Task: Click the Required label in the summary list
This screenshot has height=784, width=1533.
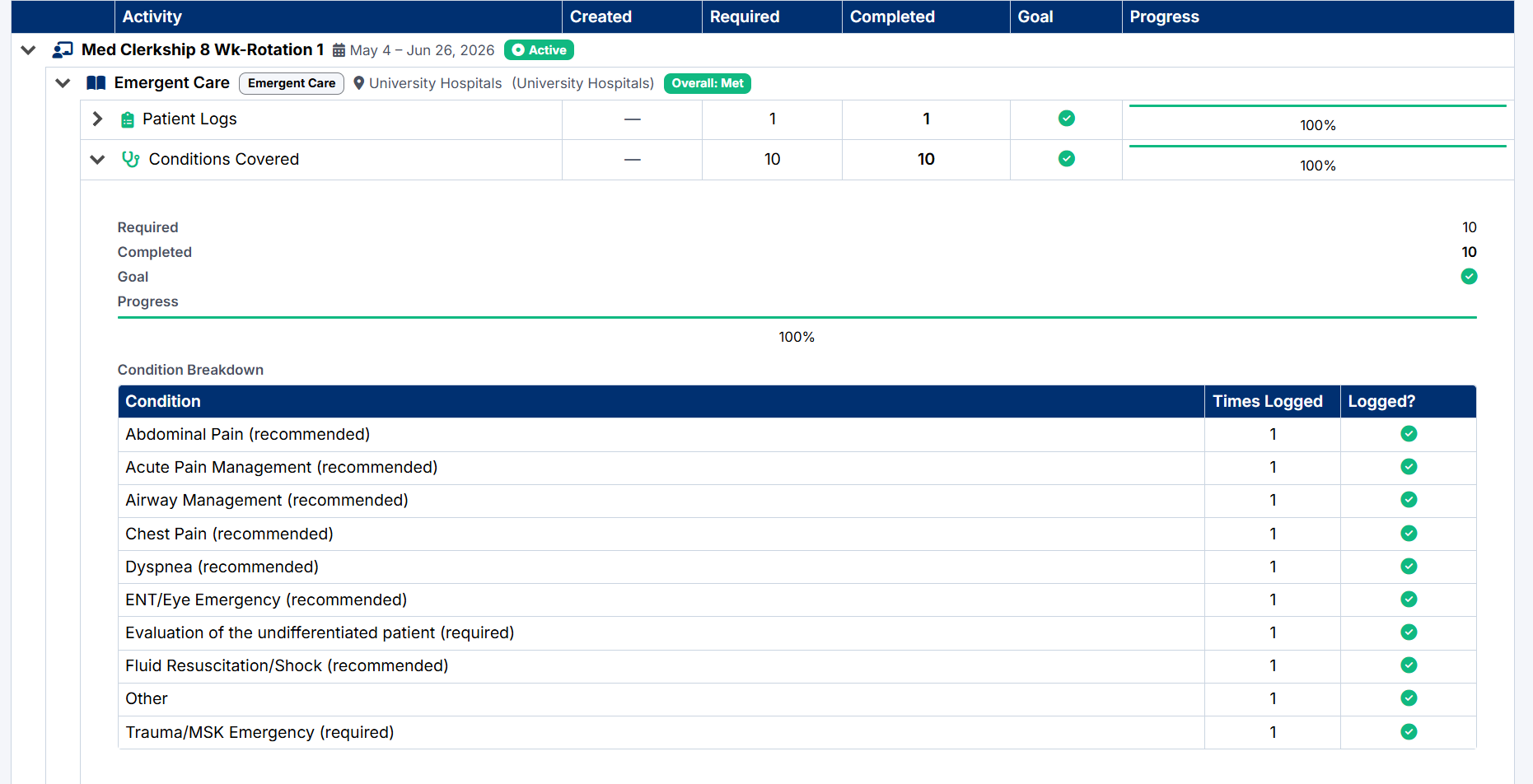Action: point(148,227)
